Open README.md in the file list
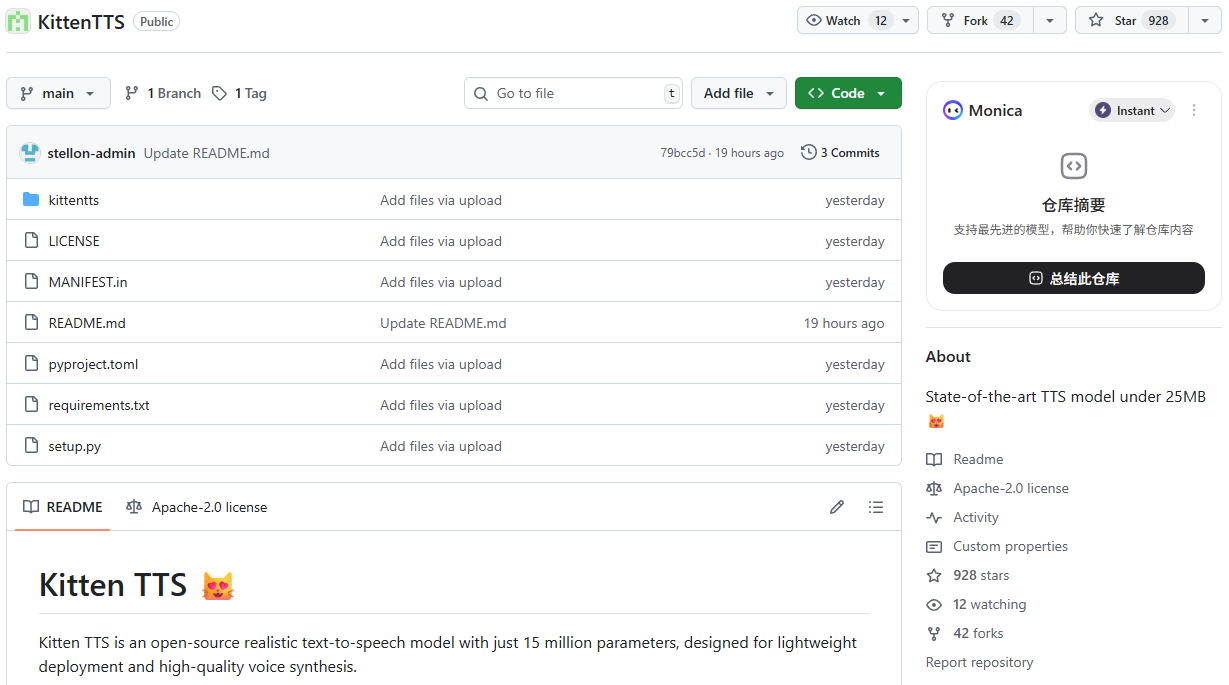The image size is (1229, 685). pos(87,323)
